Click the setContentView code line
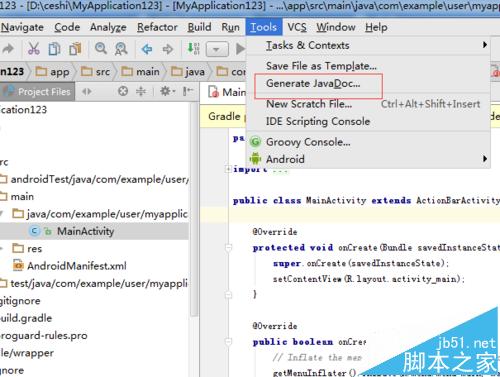Screen dimensions: 500x377 coord(368,279)
